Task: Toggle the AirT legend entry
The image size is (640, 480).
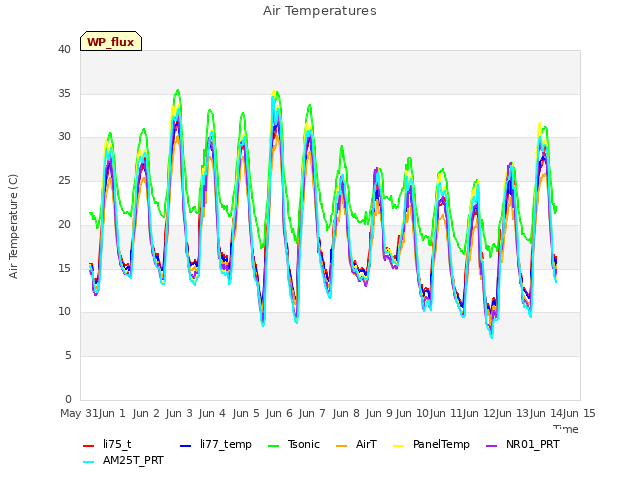Action: [356, 444]
